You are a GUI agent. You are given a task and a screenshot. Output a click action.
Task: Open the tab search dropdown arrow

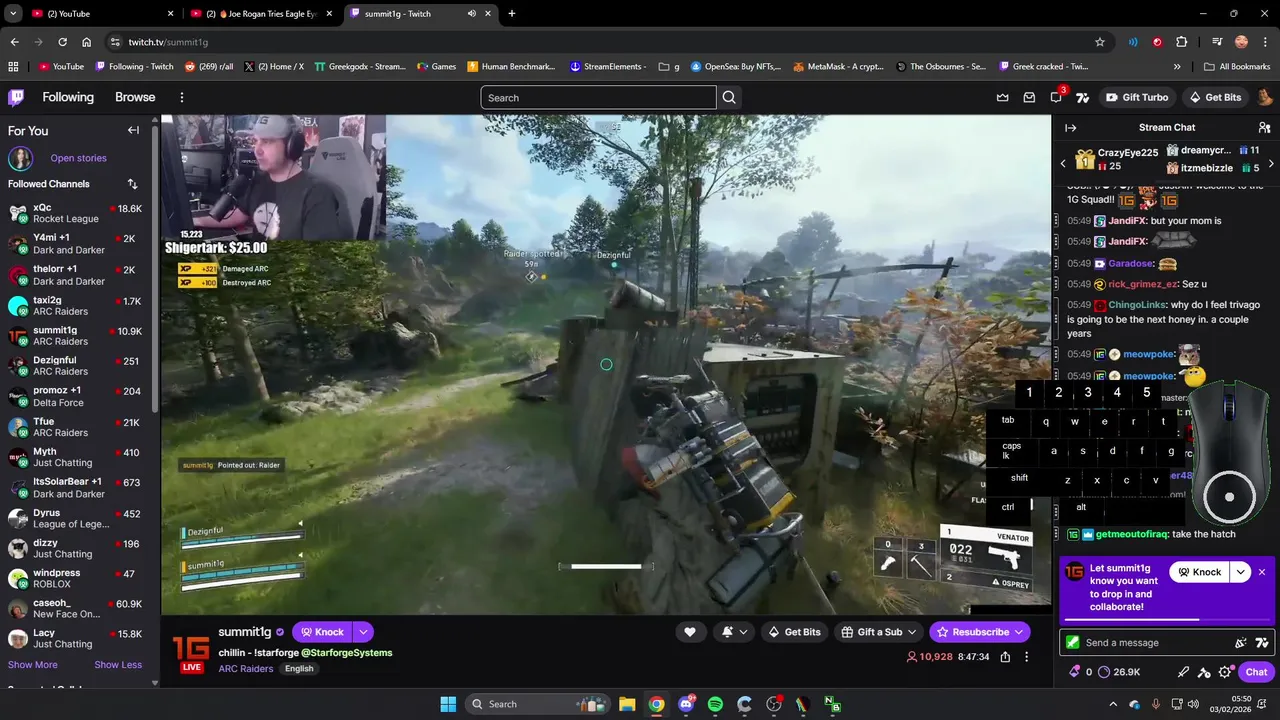[x=13, y=14]
